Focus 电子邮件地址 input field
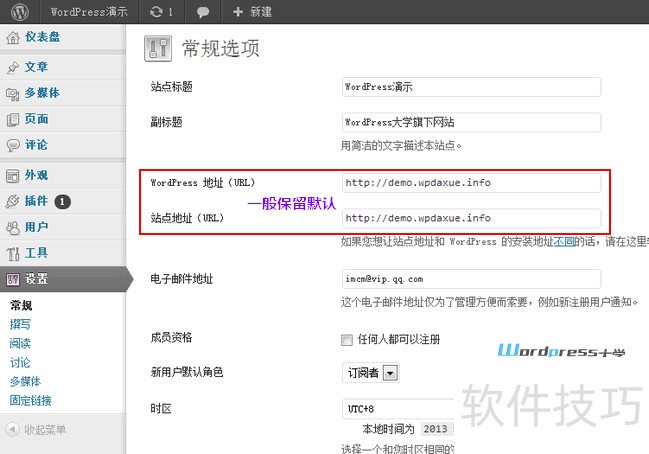 (x=471, y=279)
